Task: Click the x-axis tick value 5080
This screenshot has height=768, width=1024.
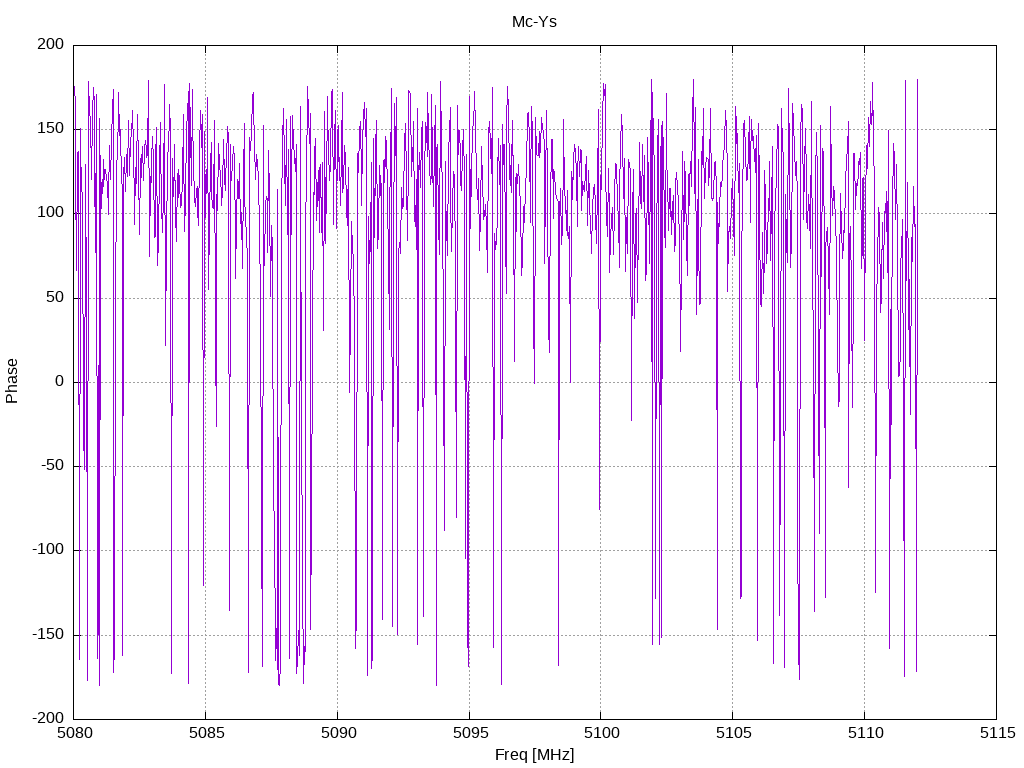Action: click(74, 733)
